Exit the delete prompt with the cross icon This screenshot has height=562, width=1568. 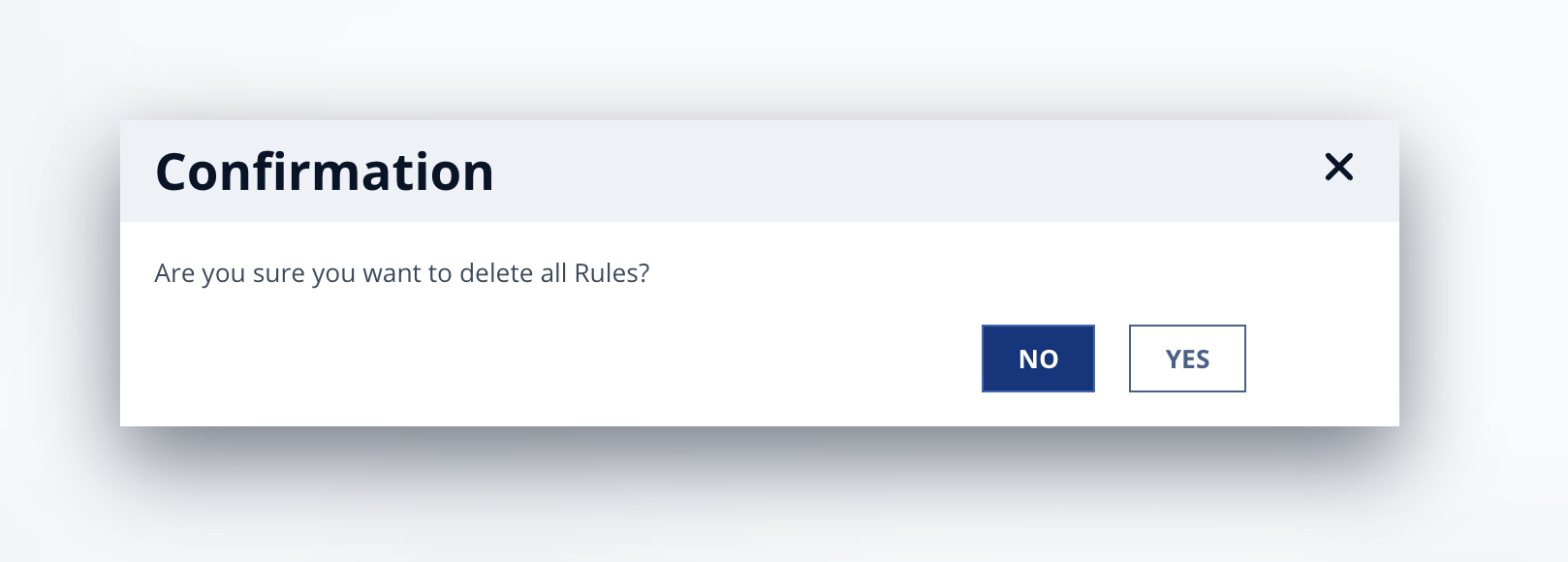1338,168
